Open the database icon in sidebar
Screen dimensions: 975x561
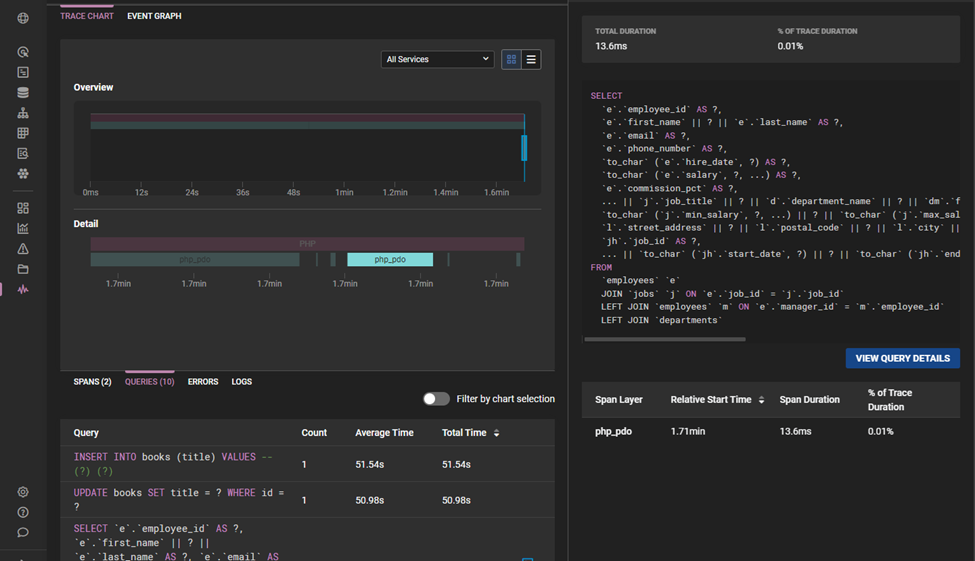[x=23, y=93]
